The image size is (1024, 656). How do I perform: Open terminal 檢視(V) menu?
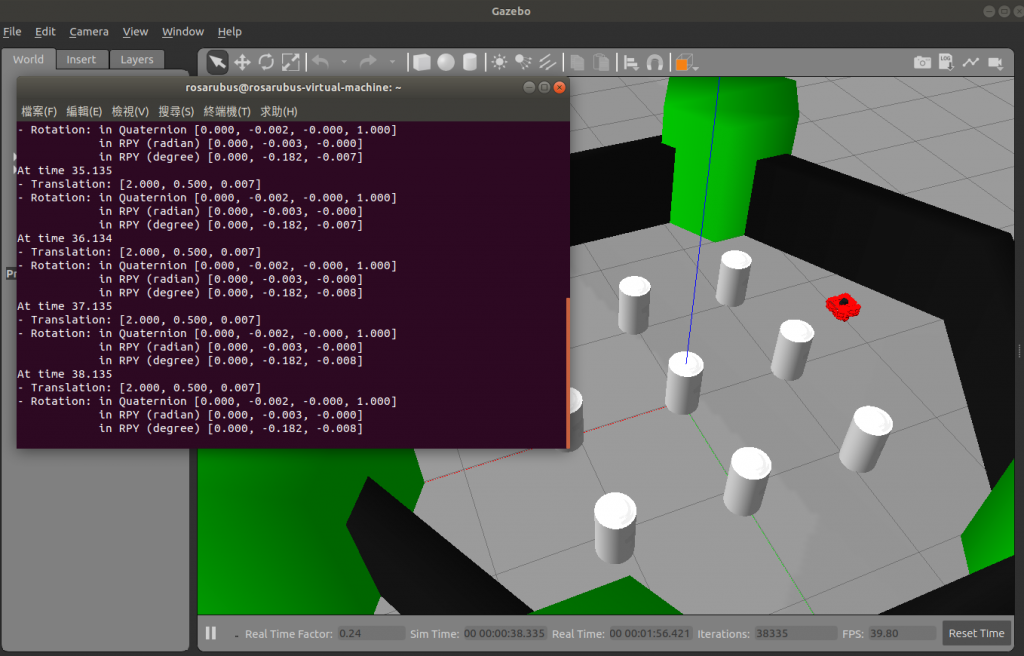click(x=130, y=111)
